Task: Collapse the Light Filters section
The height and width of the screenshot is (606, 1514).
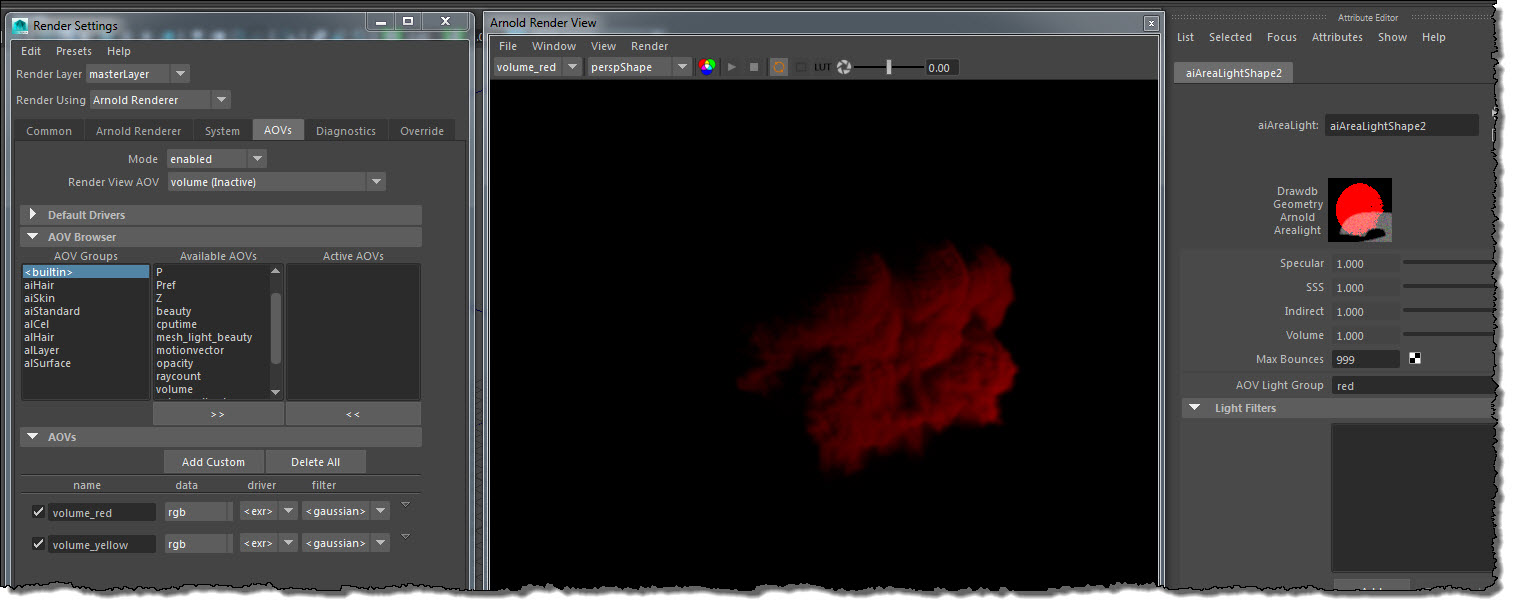Action: (x=1194, y=408)
